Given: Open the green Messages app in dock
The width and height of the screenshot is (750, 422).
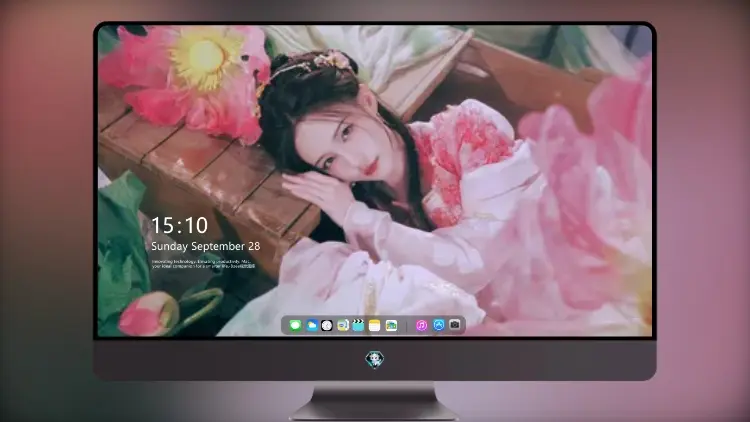Looking at the screenshot, I should 295,325.
